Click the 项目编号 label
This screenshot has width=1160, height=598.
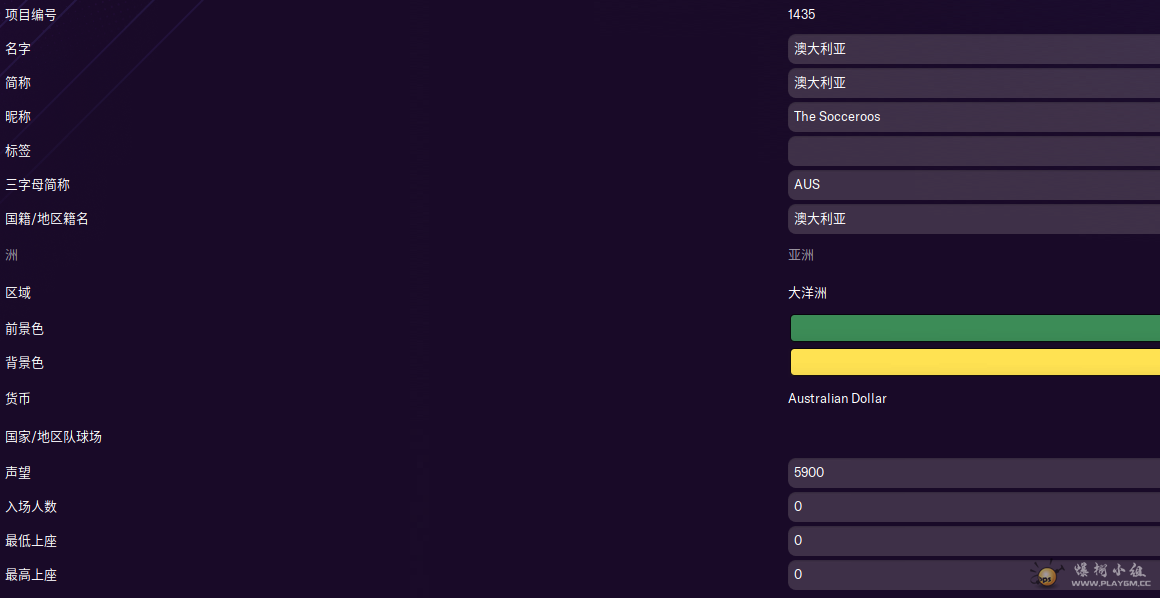[31, 14]
